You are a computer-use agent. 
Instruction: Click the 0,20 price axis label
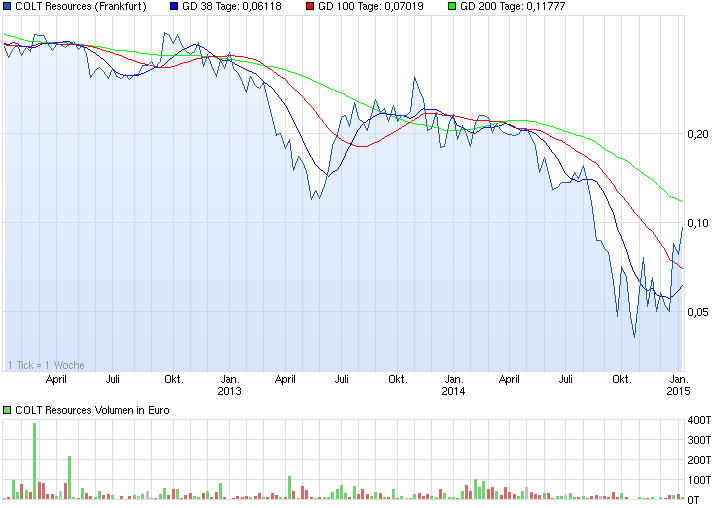click(698, 134)
